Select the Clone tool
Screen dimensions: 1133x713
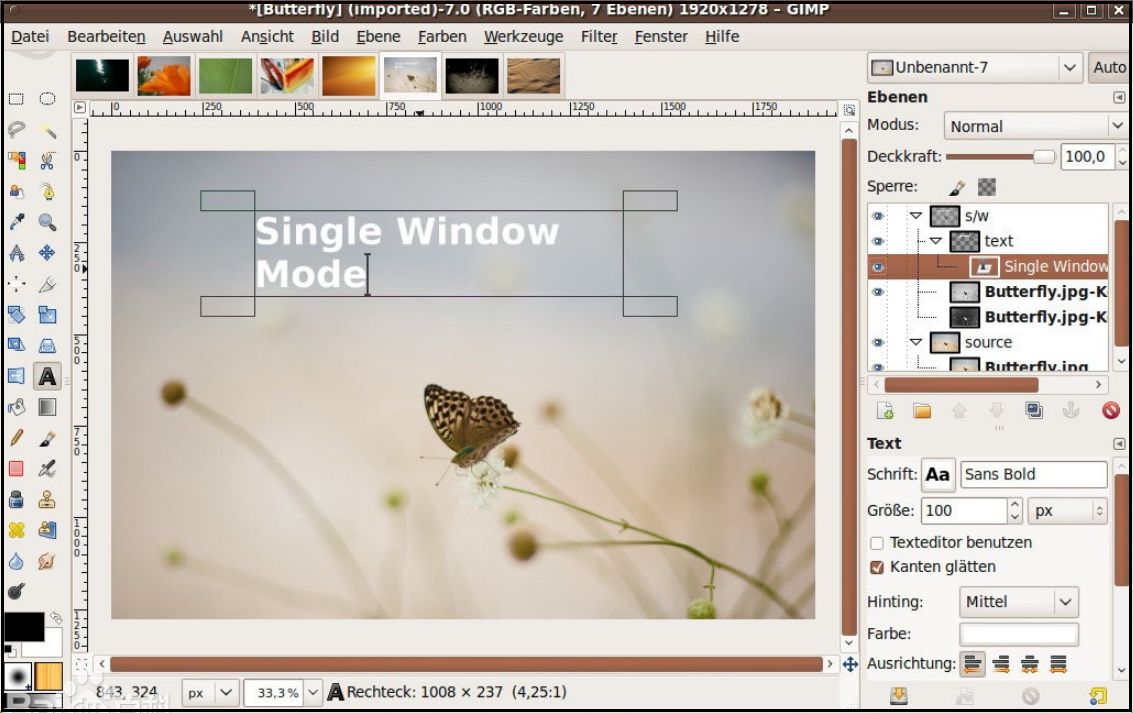pyautogui.click(x=49, y=499)
